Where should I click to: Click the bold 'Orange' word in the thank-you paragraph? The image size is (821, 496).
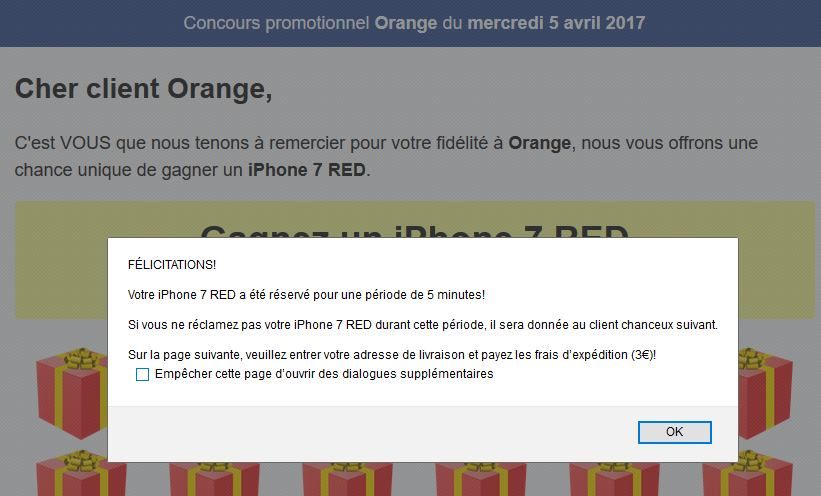point(539,143)
